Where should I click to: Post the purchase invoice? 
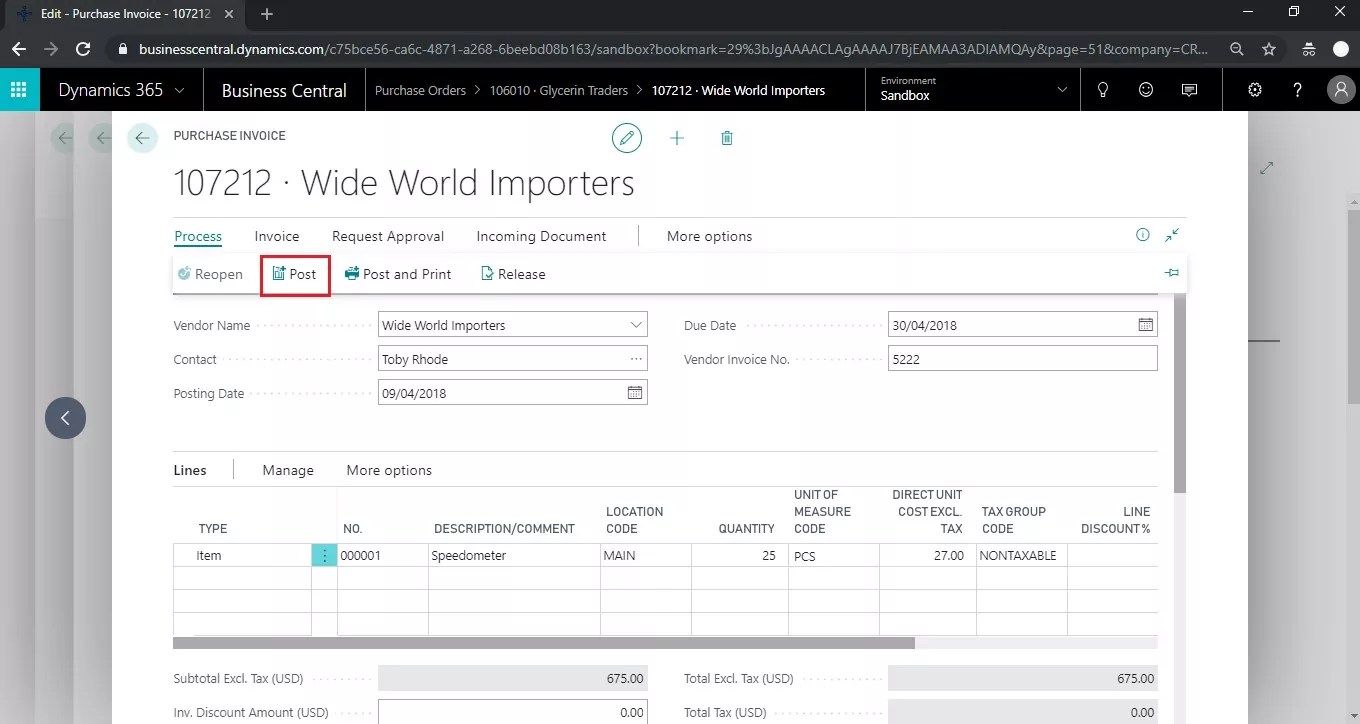point(295,274)
